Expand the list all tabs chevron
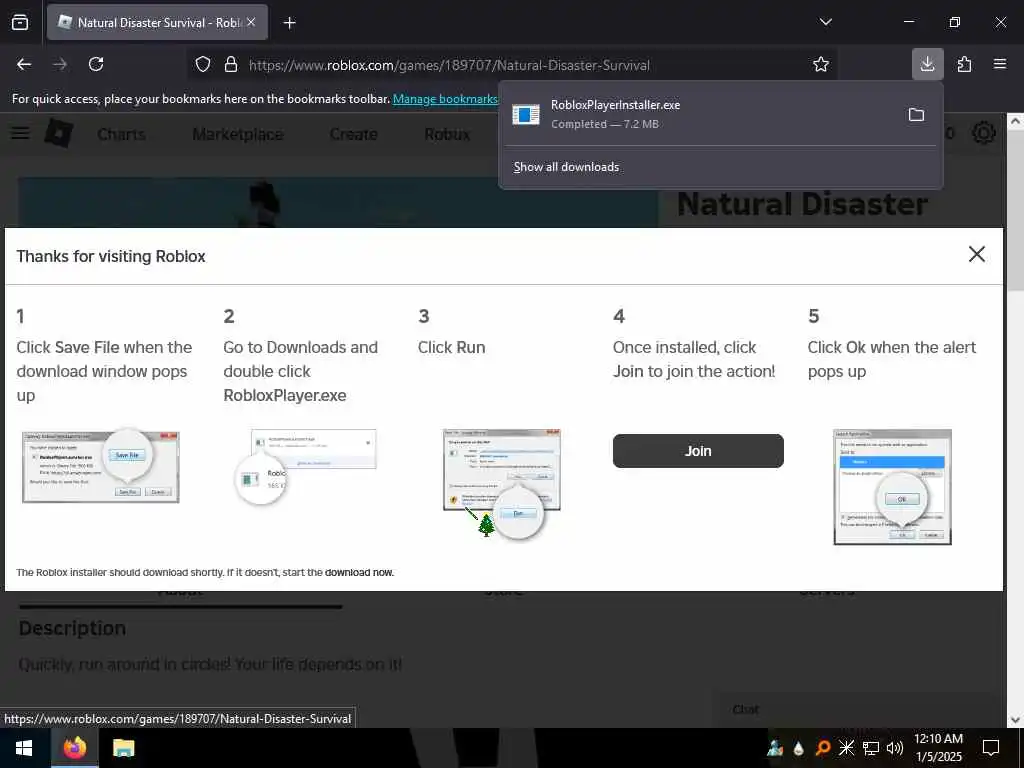 pyautogui.click(x=825, y=22)
